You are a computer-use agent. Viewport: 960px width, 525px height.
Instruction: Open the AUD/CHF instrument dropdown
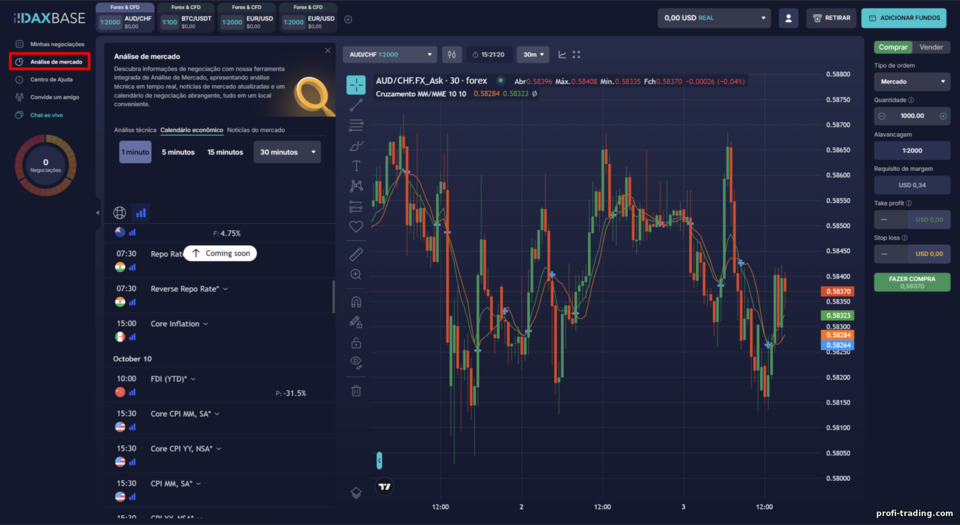click(x=390, y=54)
